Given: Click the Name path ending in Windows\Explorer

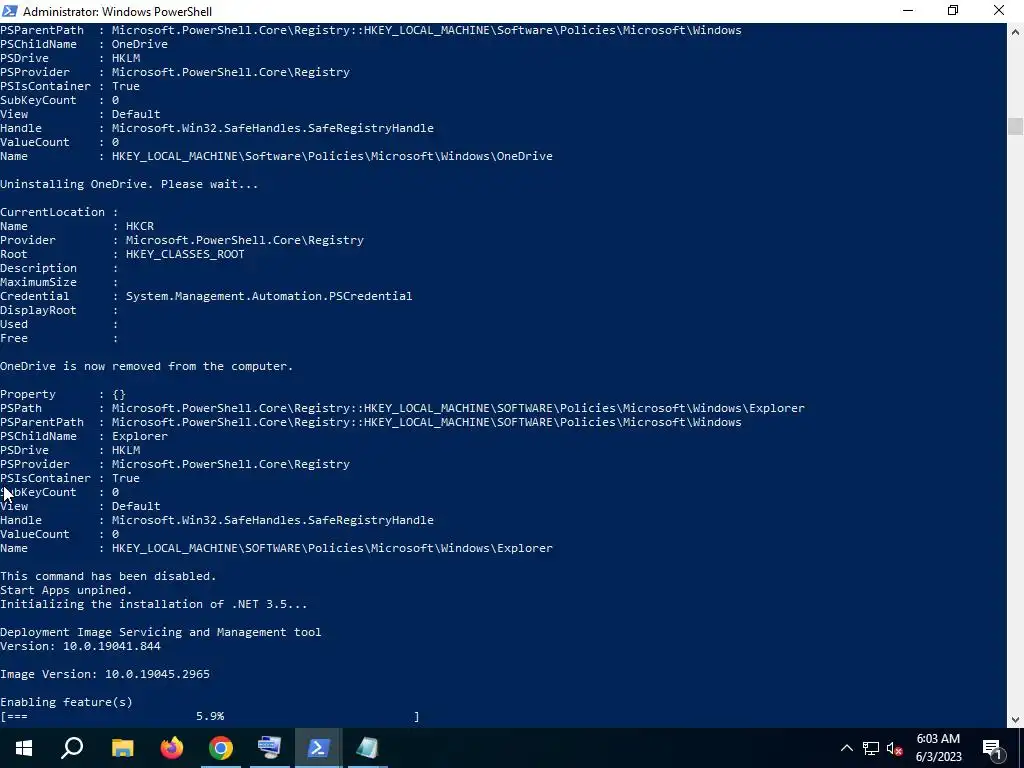Looking at the screenshot, I should [x=332, y=548].
